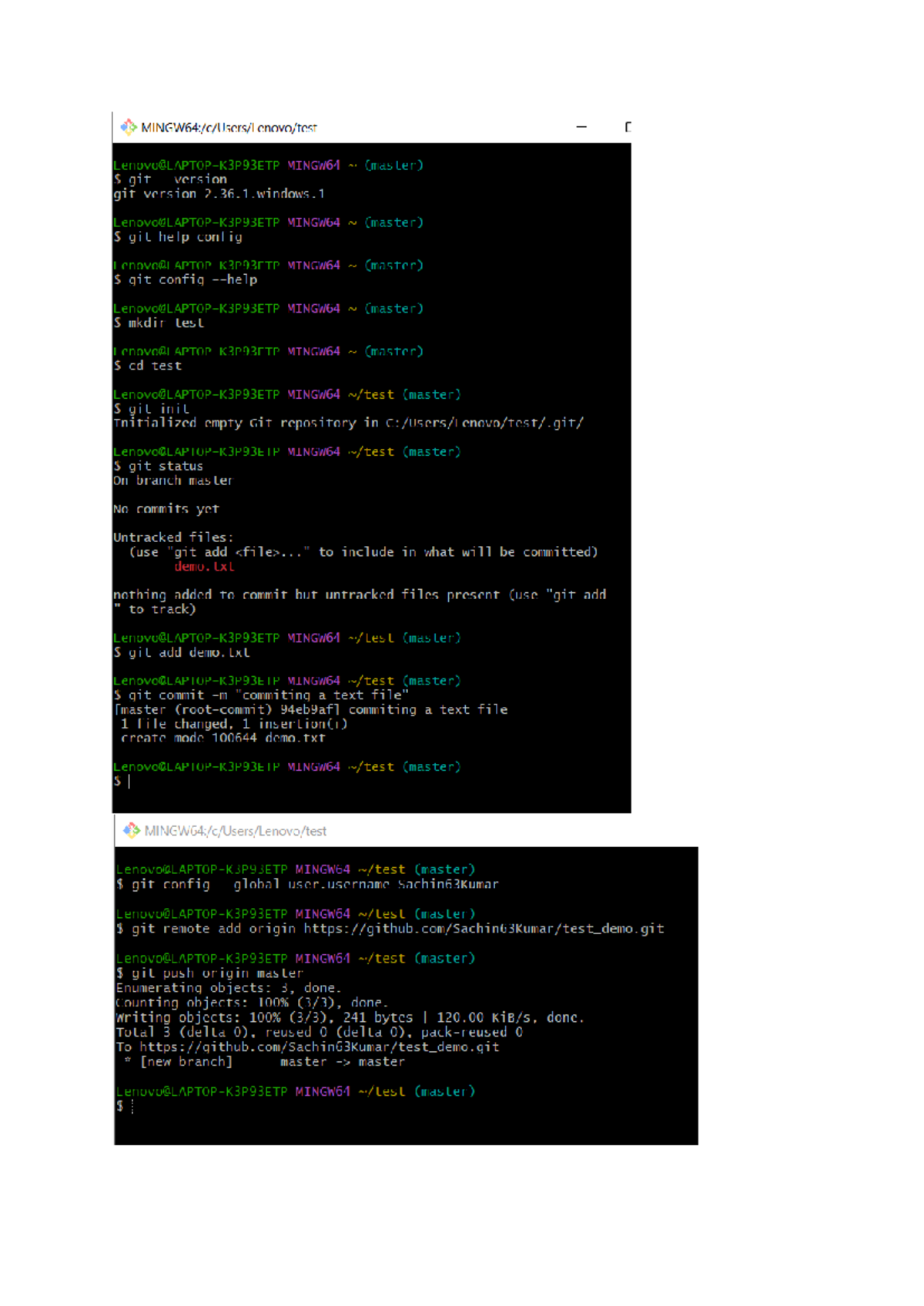Click the empty '$' prompt in the upper terminal
This screenshot has height=1306, width=924.
click(x=122, y=782)
